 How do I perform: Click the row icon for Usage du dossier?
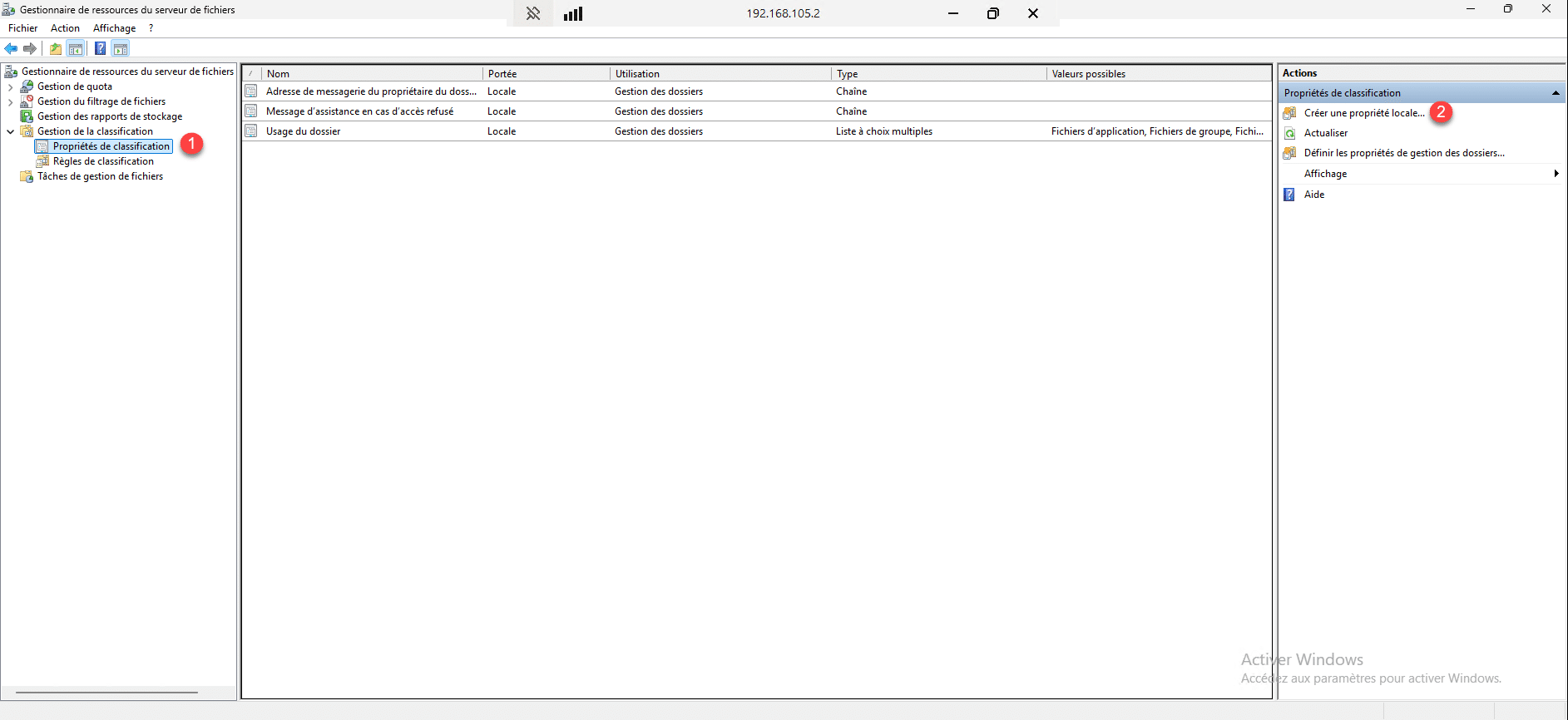(251, 131)
